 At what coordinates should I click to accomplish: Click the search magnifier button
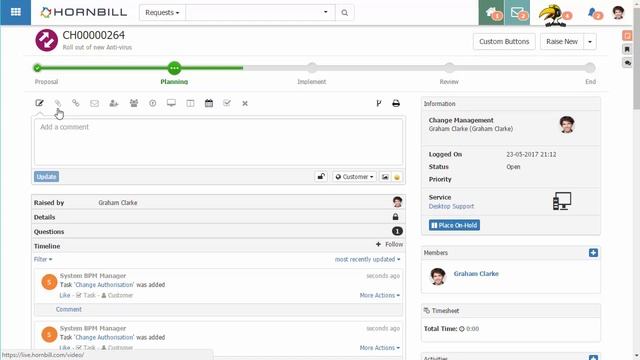[344, 13]
